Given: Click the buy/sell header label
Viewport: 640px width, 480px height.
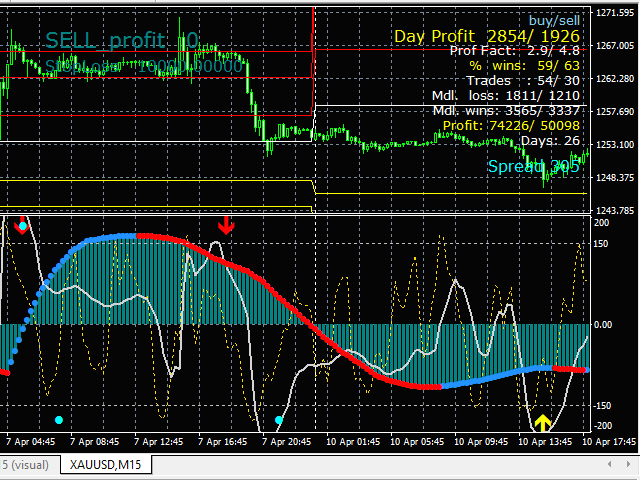Looking at the screenshot, I should pyautogui.click(x=554, y=19).
